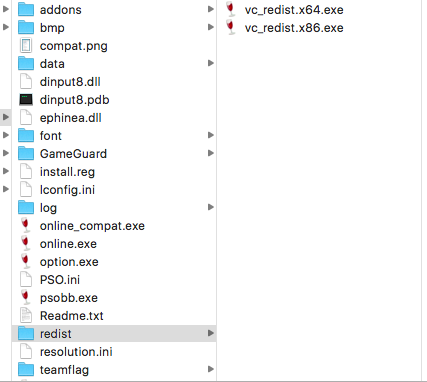Select the online.exe file name
Viewport: 427px width, 382px height.
[68, 244]
